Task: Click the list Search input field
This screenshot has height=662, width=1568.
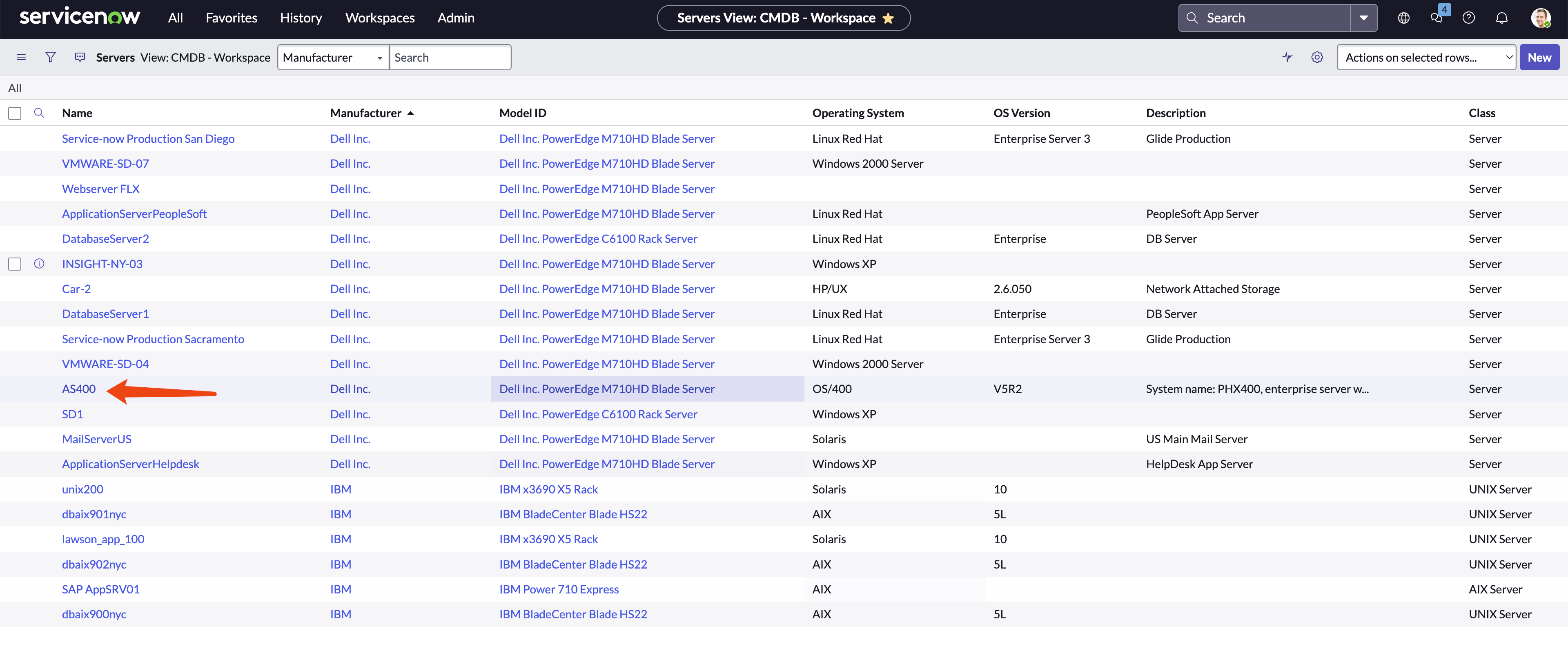Action: (449, 57)
